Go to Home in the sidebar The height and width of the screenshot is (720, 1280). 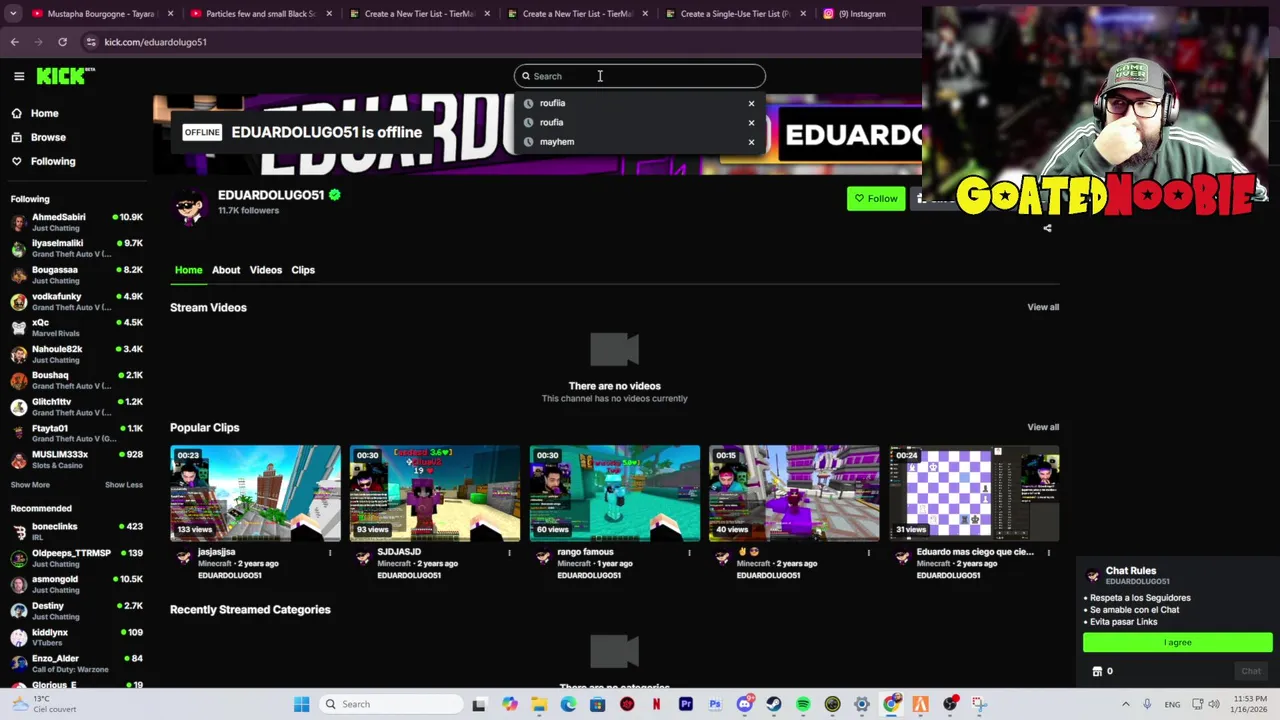click(x=36, y=113)
